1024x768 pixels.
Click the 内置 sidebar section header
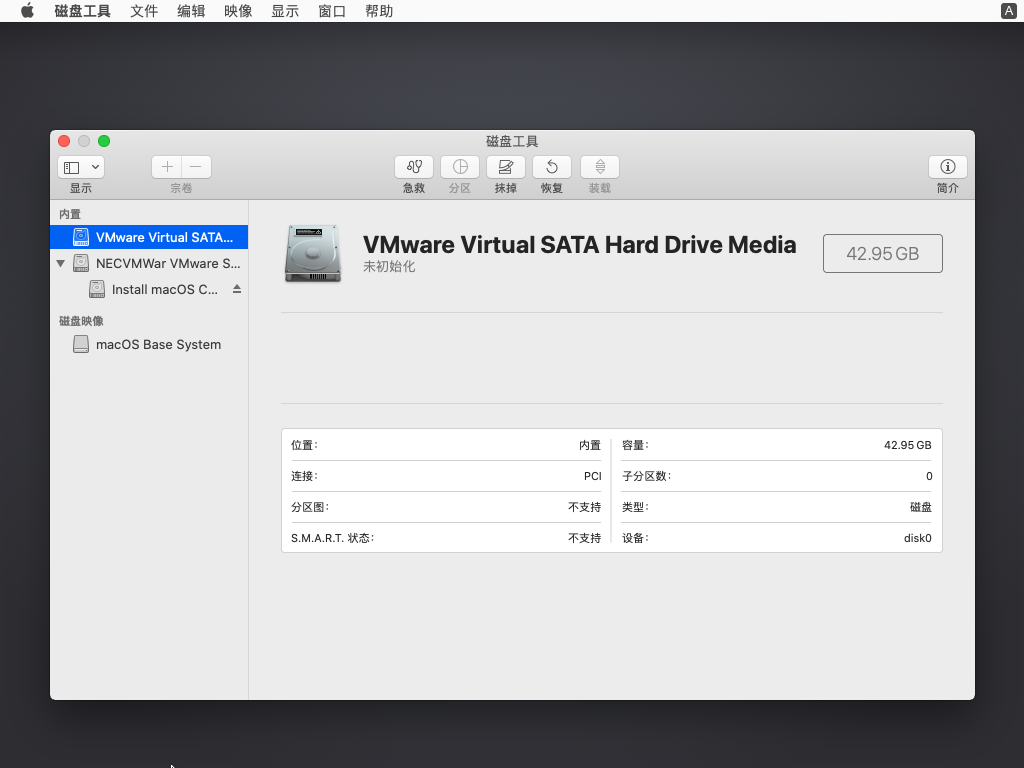point(70,214)
